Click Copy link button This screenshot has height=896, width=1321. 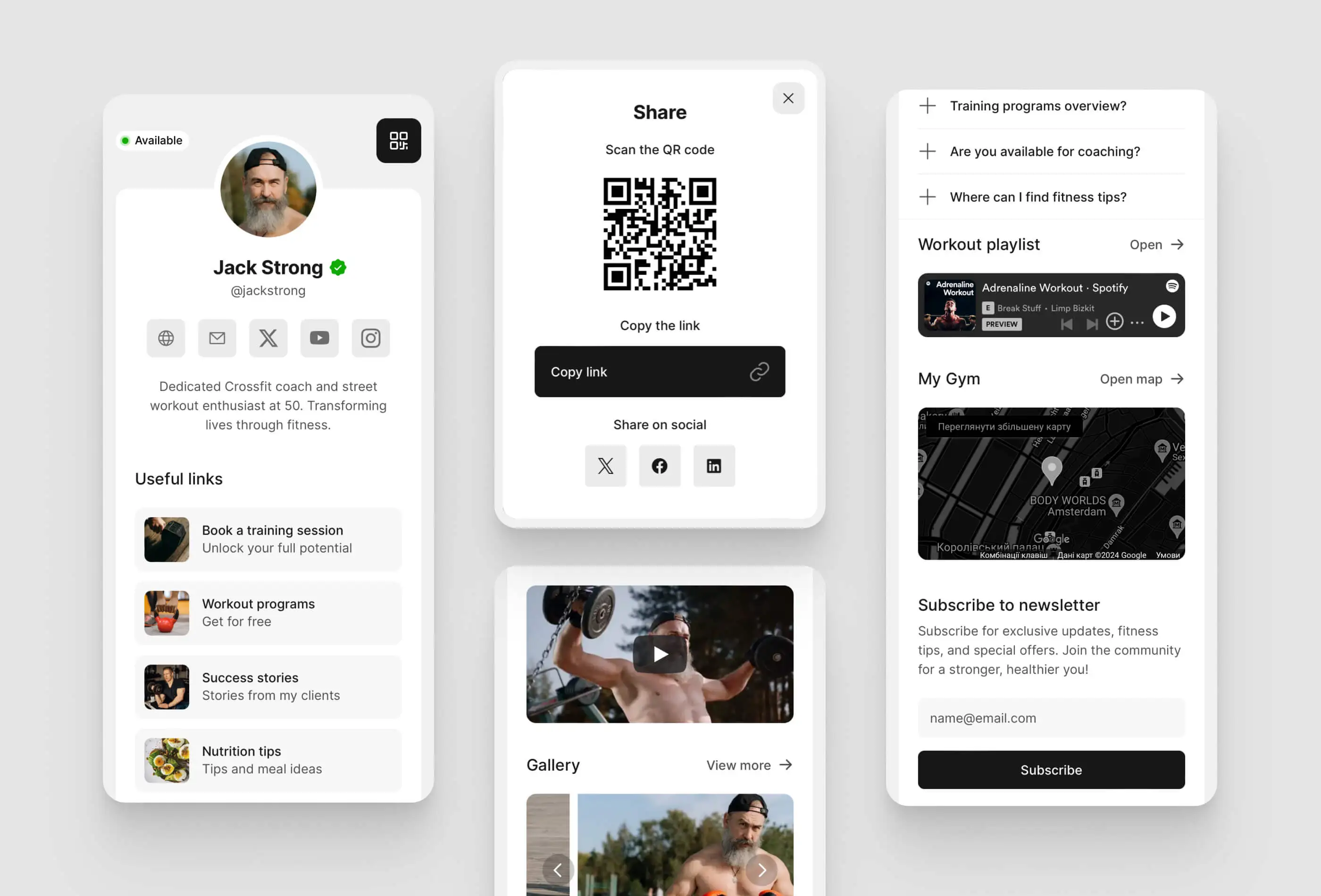pos(659,371)
